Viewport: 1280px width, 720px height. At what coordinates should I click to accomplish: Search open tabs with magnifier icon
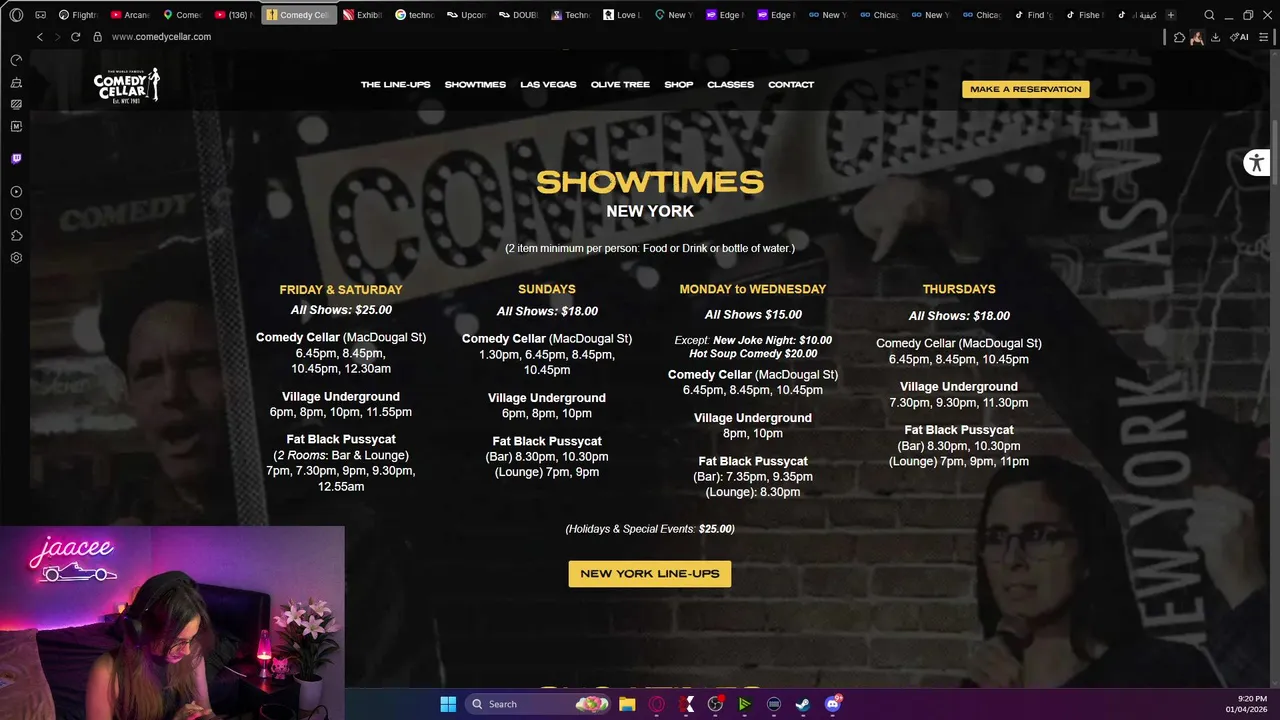click(x=1209, y=15)
